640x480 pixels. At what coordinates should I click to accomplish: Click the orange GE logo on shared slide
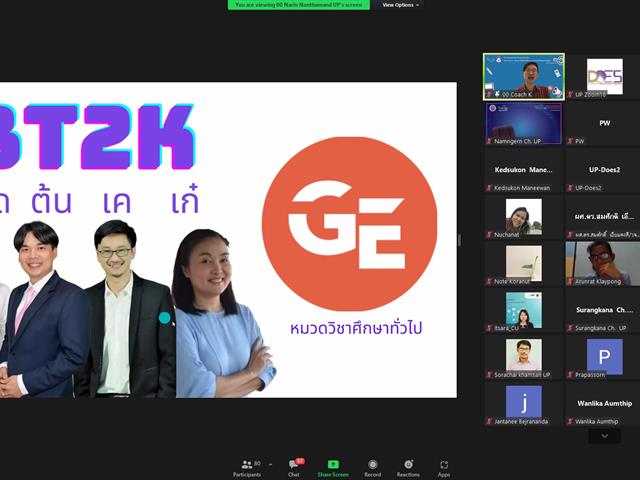[349, 224]
